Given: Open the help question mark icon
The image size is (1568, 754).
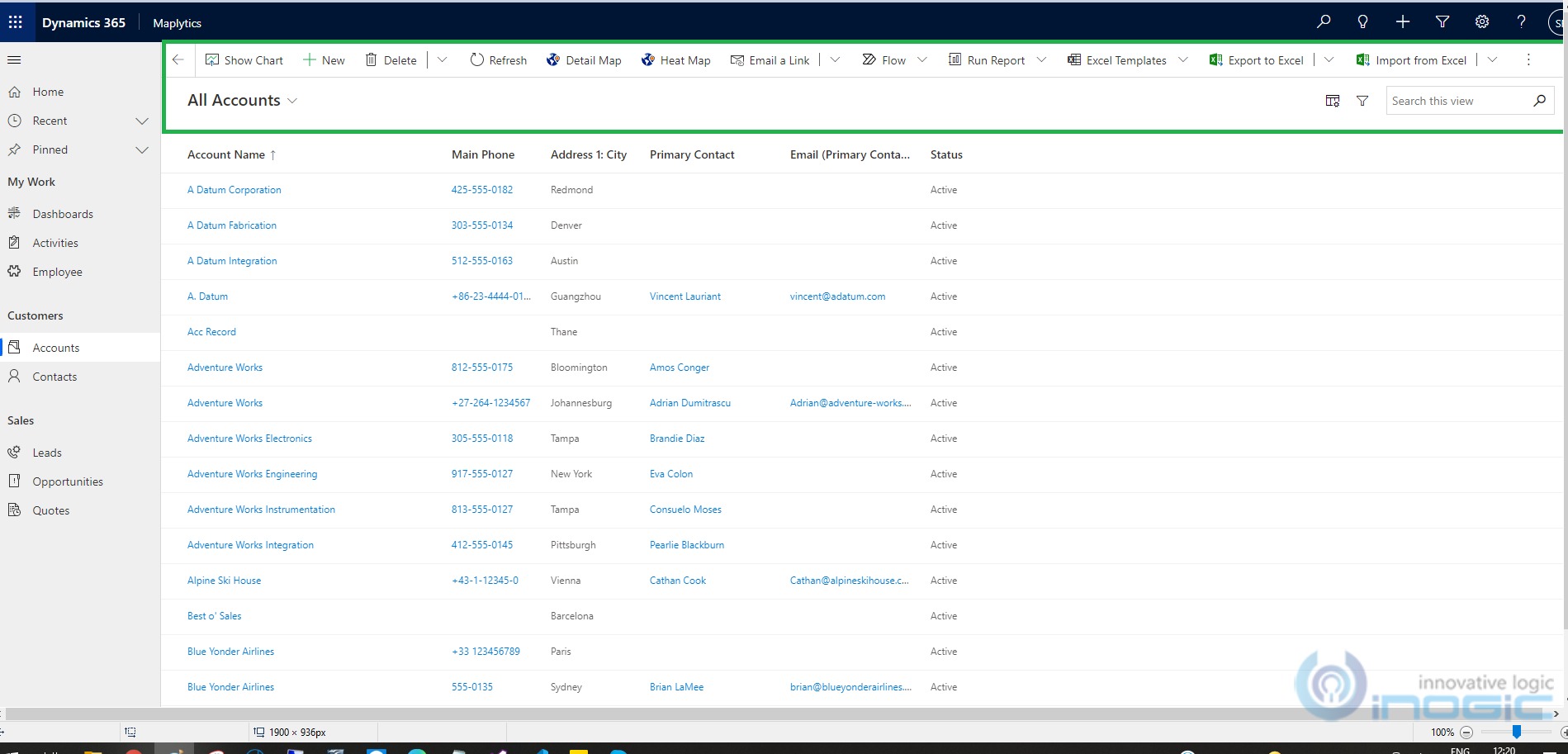Looking at the screenshot, I should pyautogui.click(x=1521, y=22).
